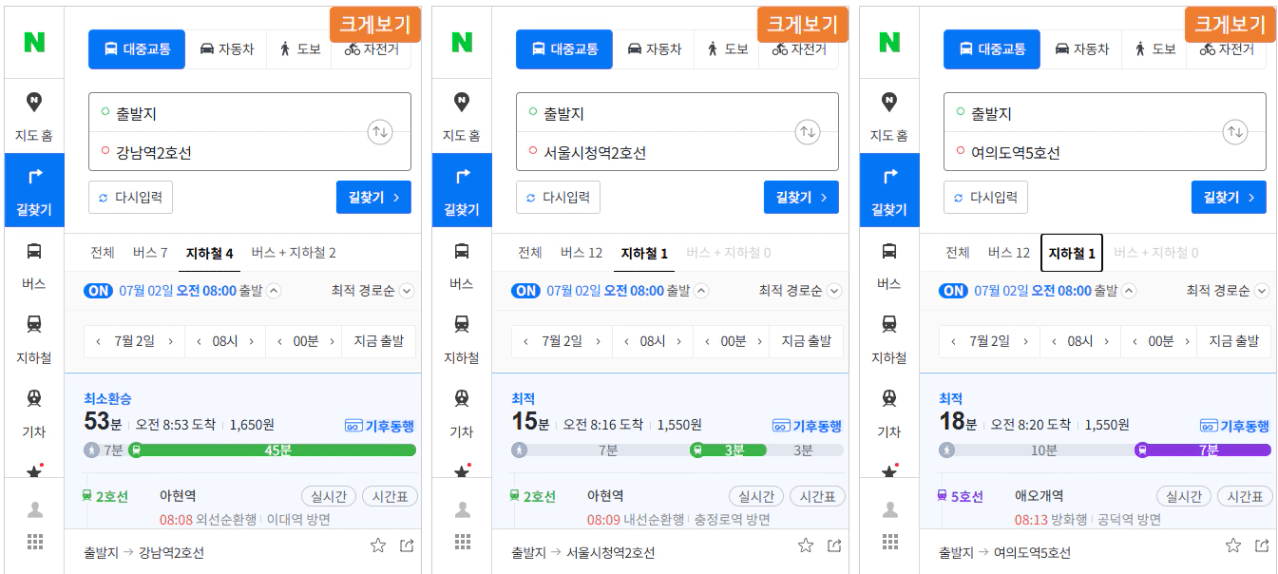Screen dimensions: 1278x574
Task: Open the apps grid icon in left sidebar
Action: click(35, 542)
